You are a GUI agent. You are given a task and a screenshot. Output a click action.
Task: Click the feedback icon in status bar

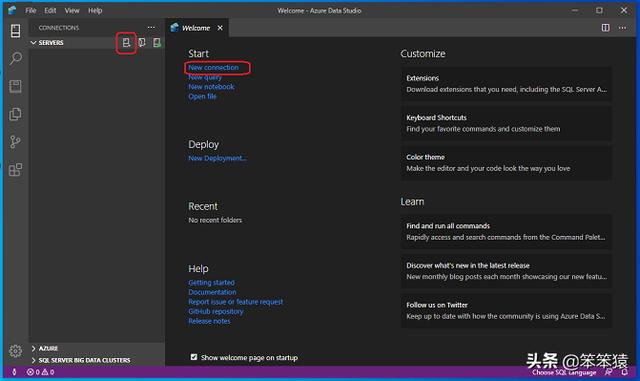click(x=609, y=372)
